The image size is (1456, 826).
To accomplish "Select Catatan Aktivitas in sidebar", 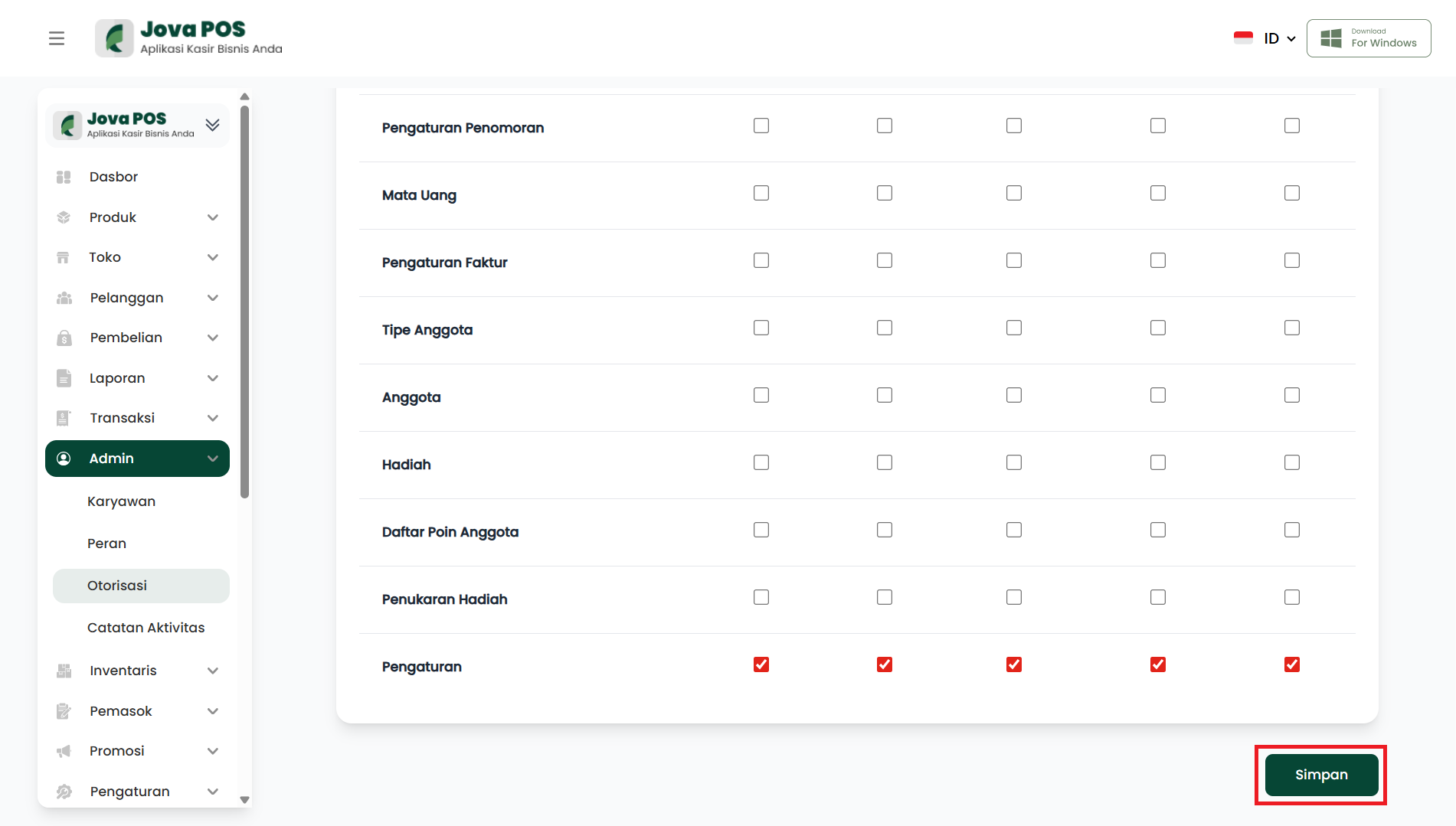I will tap(146, 628).
